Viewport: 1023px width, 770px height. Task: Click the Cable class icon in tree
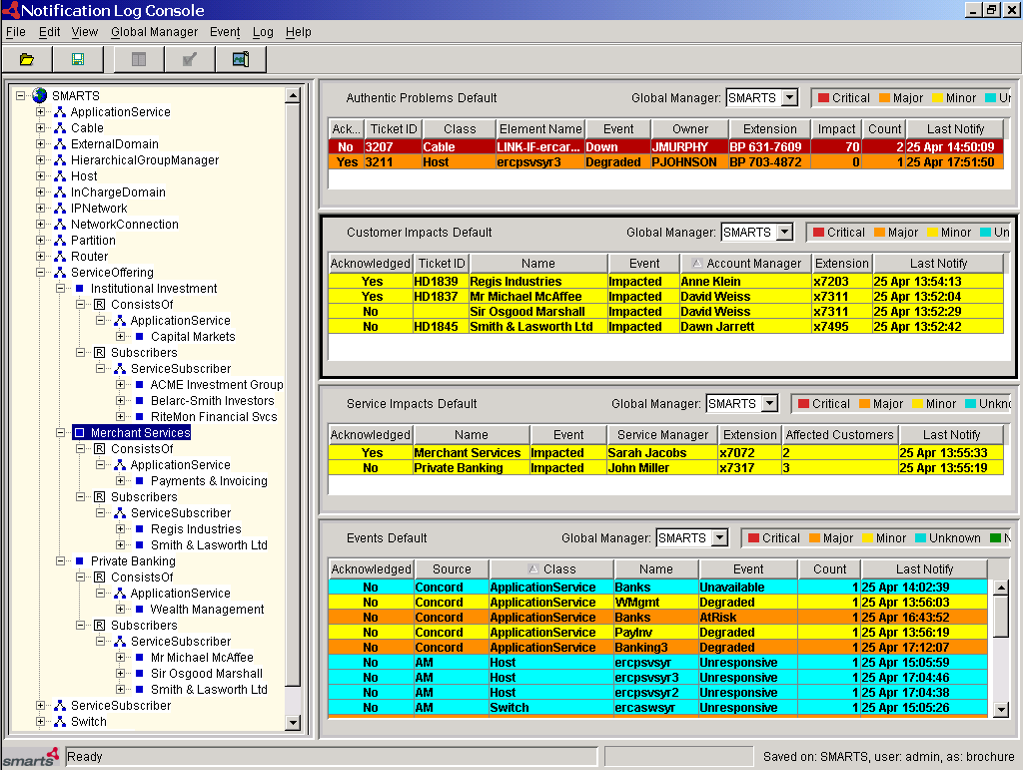[60, 128]
